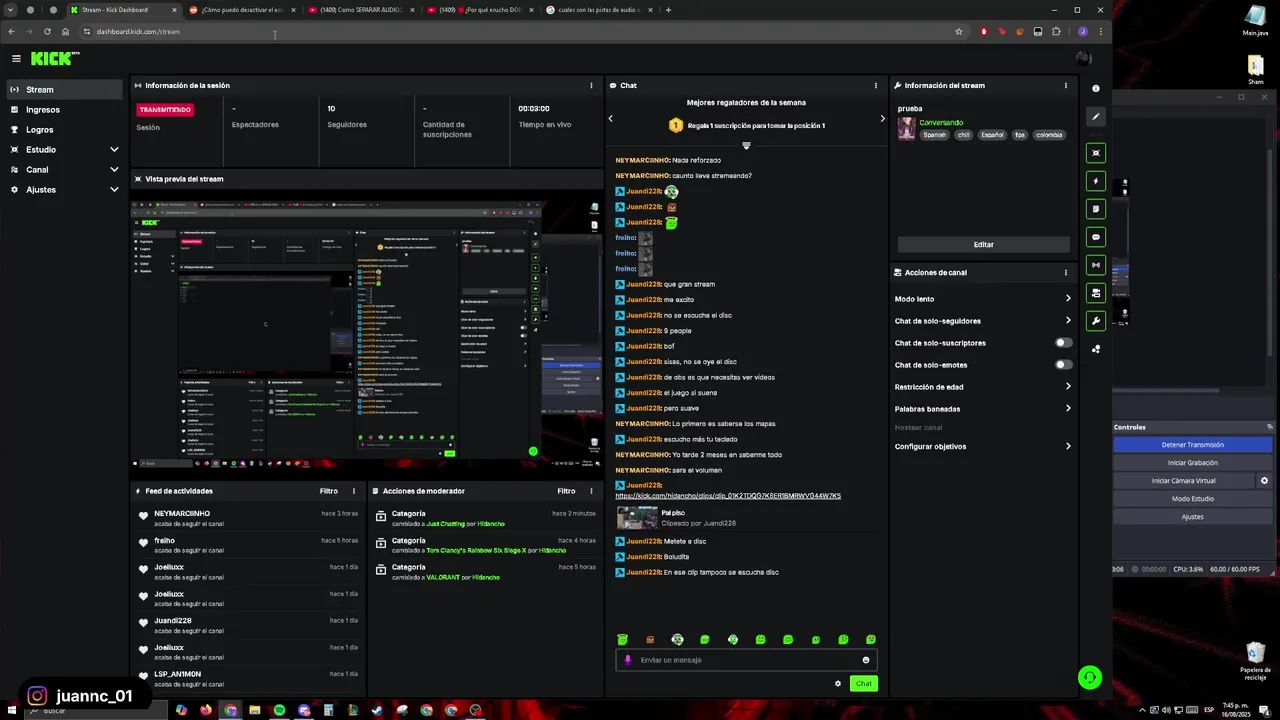Pick the first green emote in quick row
1280x720 pixels.
point(622,640)
